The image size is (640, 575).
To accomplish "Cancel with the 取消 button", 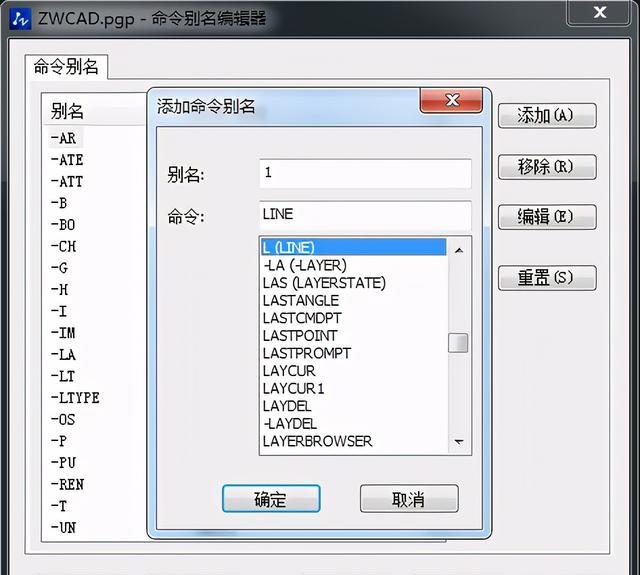I will (x=409, y=498).
